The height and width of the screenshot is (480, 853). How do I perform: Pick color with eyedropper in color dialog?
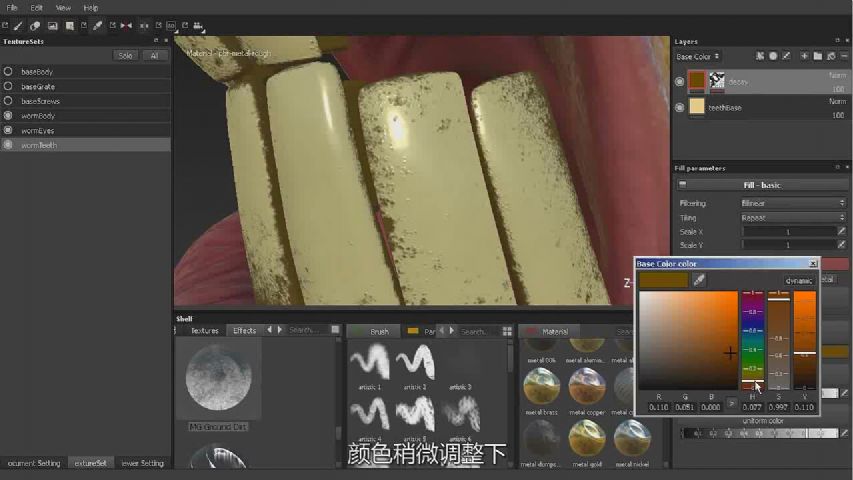click(699, 280)
